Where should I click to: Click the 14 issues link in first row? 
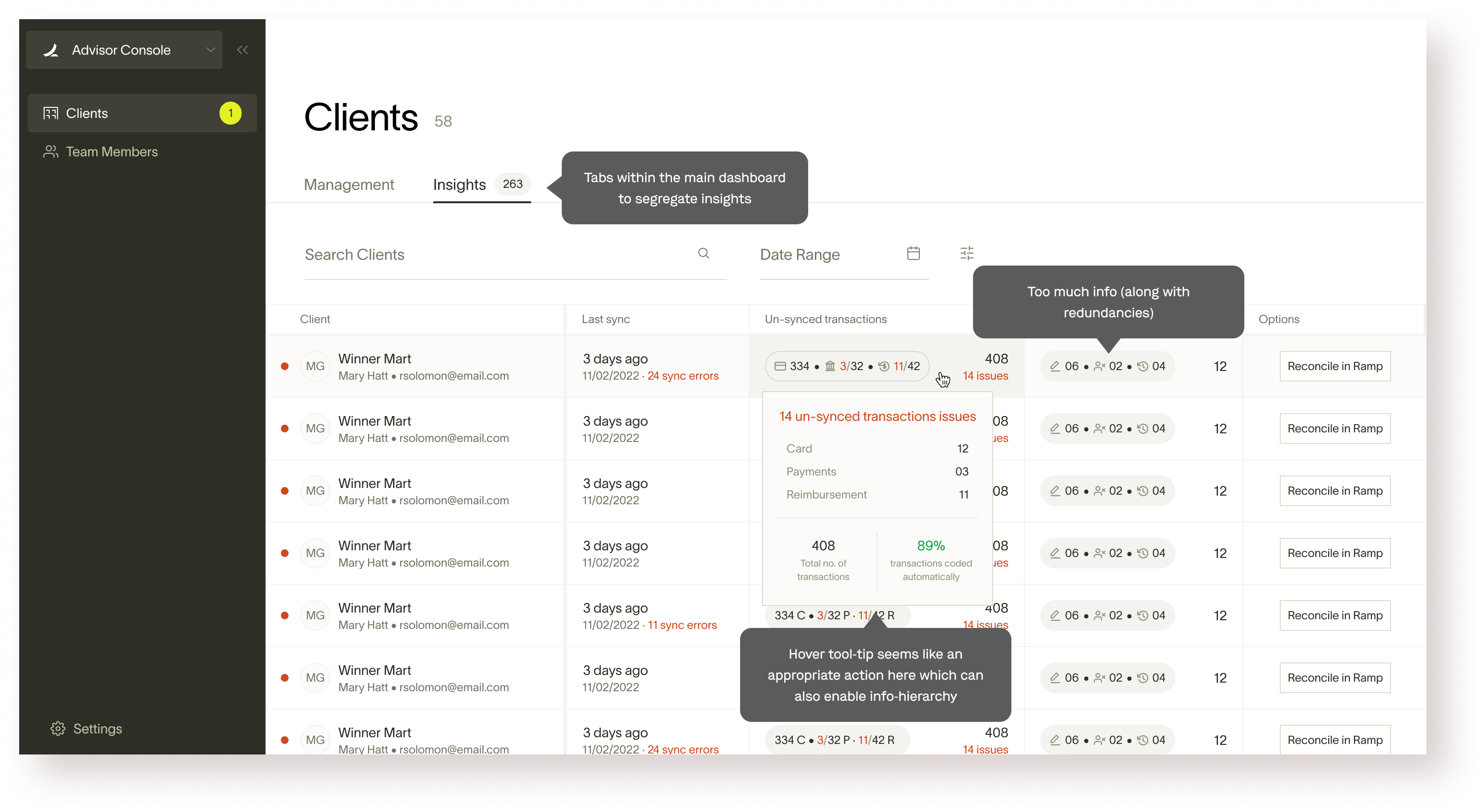tap(985, 376)
